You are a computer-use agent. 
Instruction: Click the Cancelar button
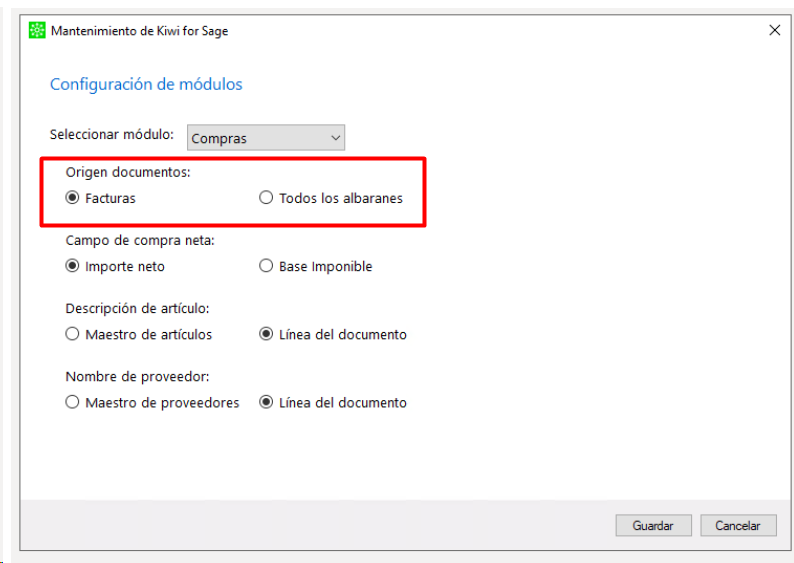click(x=738, y=526)
